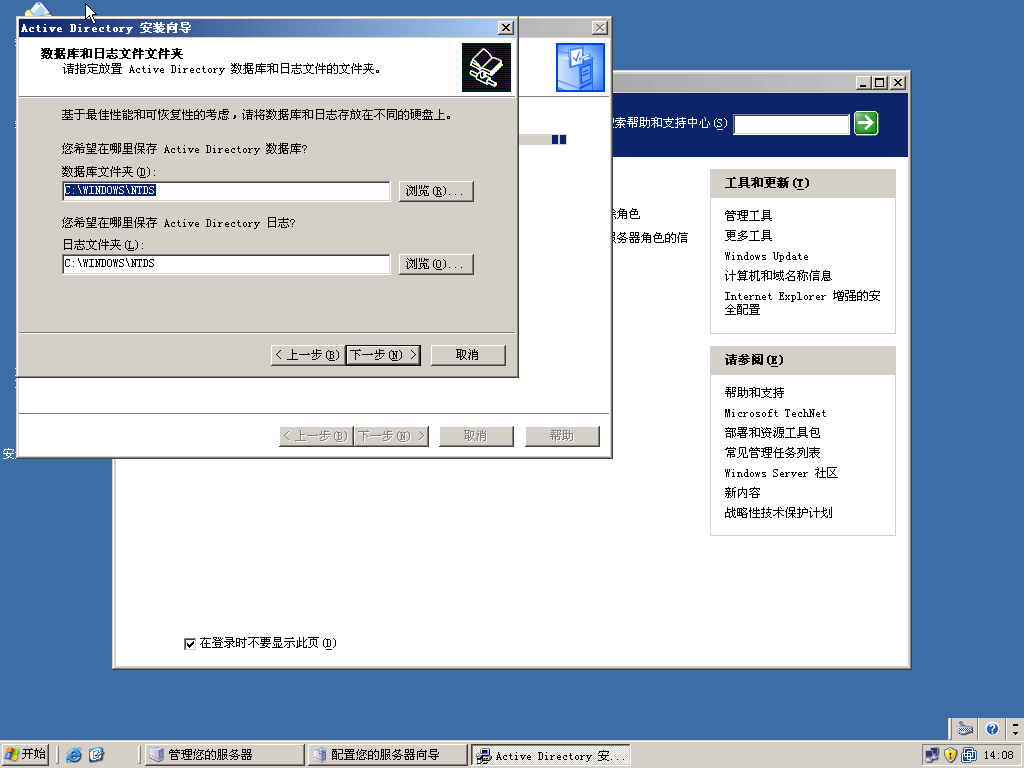Uncheck the don't show page at logon checkbox
The height and width of the screenshot is (768, 1024).
coord(190,644)
